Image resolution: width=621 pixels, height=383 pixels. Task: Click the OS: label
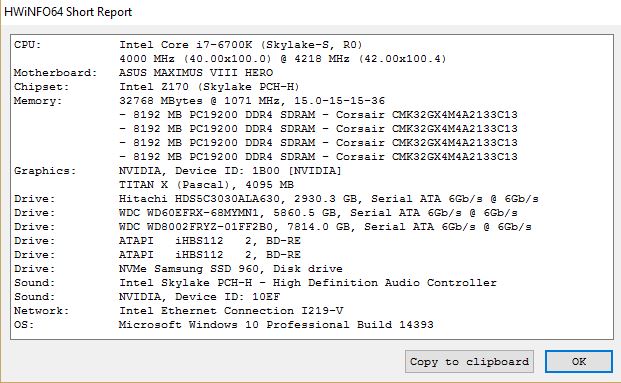(x=24, y=325)
